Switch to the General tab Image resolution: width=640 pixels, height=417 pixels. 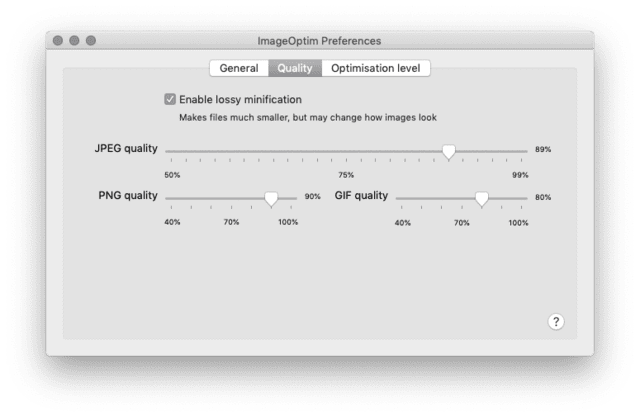click(x=239, y=68)
